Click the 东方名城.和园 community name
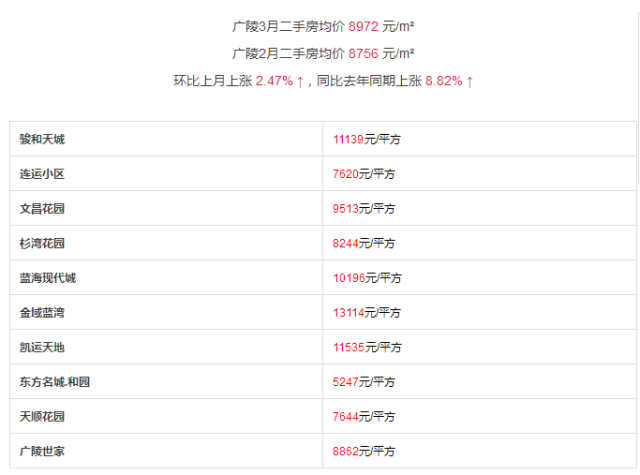The image size is (640, 475). 53,381
